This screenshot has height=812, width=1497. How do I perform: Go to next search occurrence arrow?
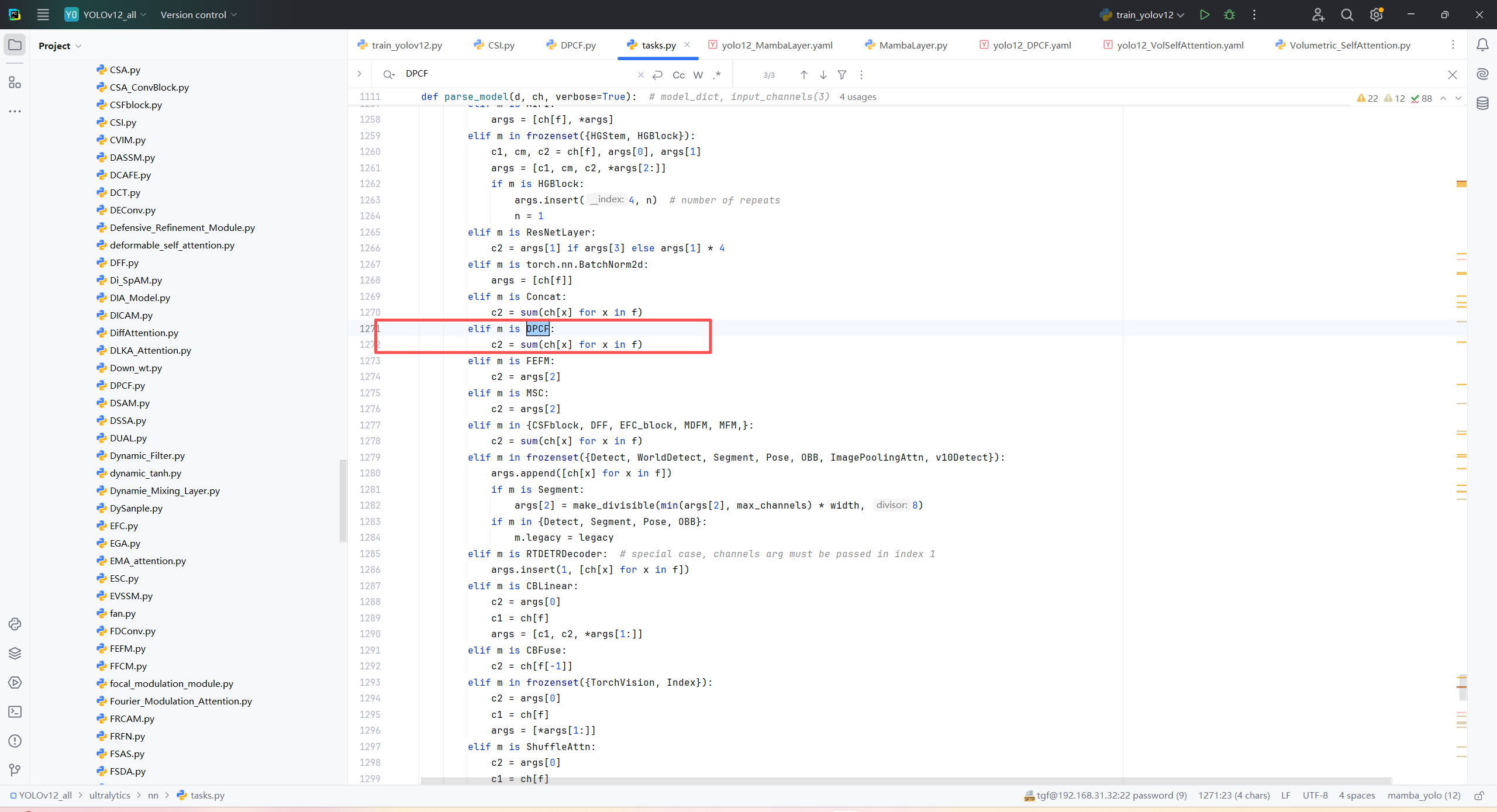[x=823, y=75]
